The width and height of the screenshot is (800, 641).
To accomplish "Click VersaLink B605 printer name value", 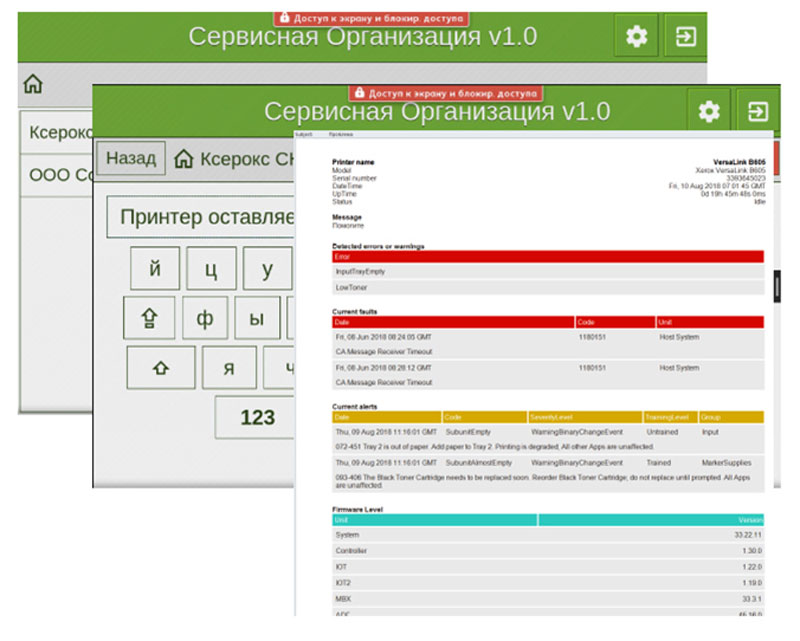I will pyautogui.click(x=739, y=162).
